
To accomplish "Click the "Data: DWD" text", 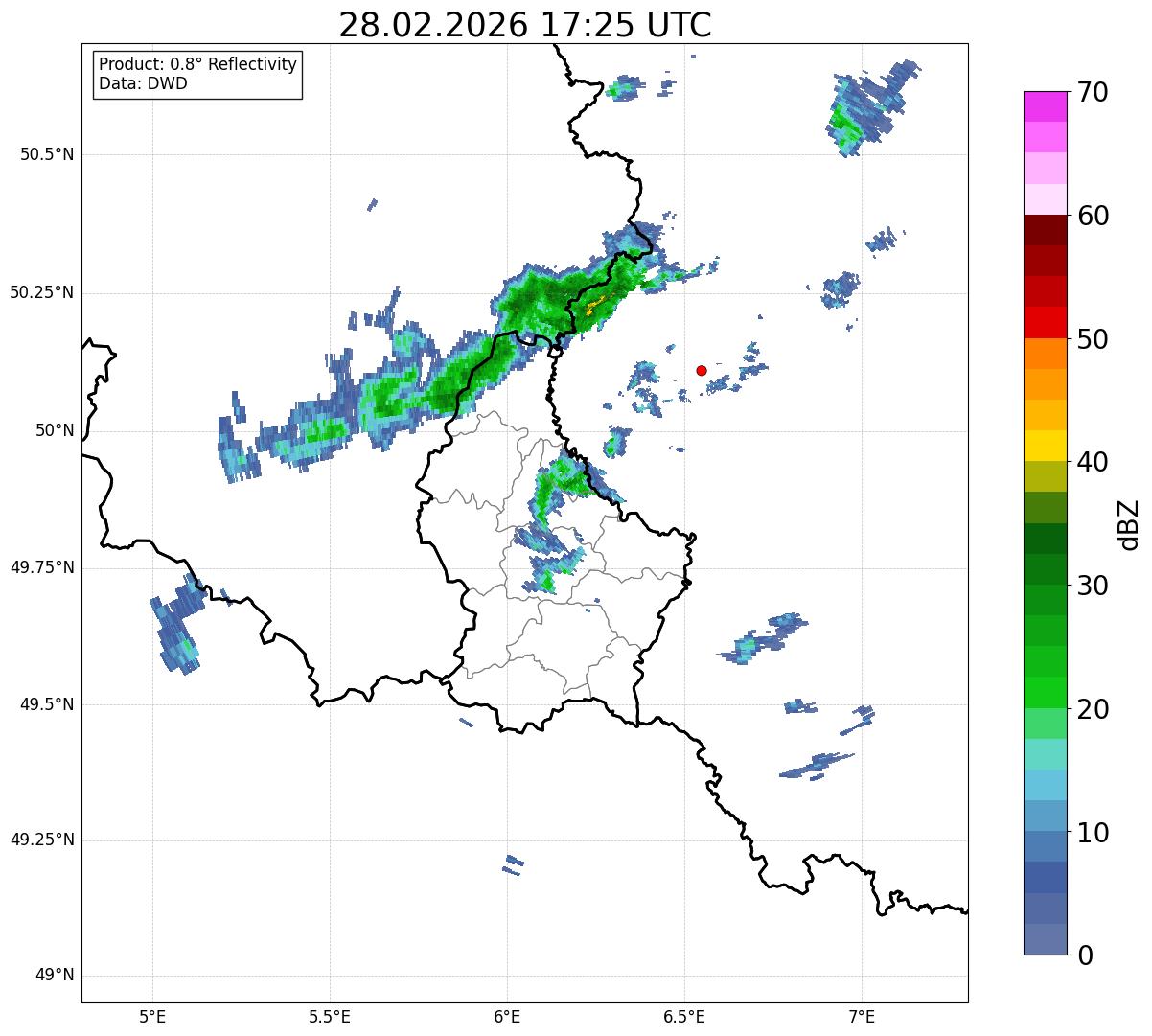I will pyautogui.click(x=143, y=83).
